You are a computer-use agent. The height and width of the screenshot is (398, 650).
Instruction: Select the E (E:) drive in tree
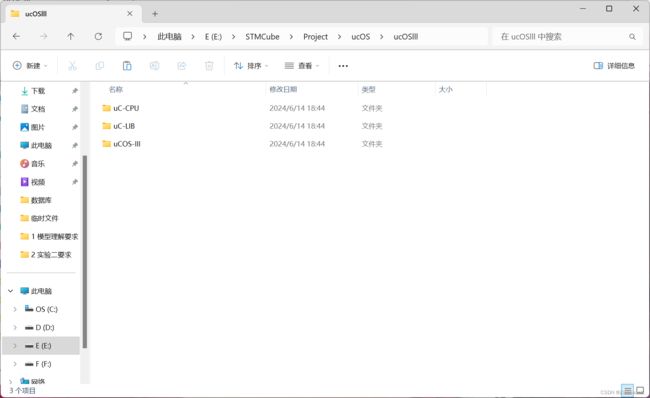[41, 346]
